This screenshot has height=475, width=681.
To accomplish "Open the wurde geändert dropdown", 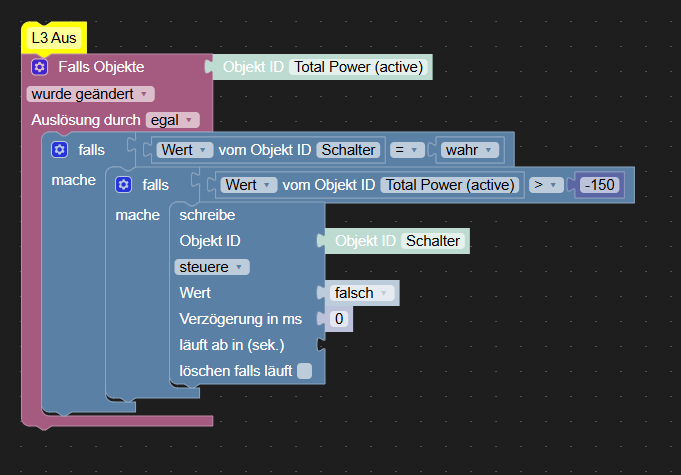I will (91, 94).
